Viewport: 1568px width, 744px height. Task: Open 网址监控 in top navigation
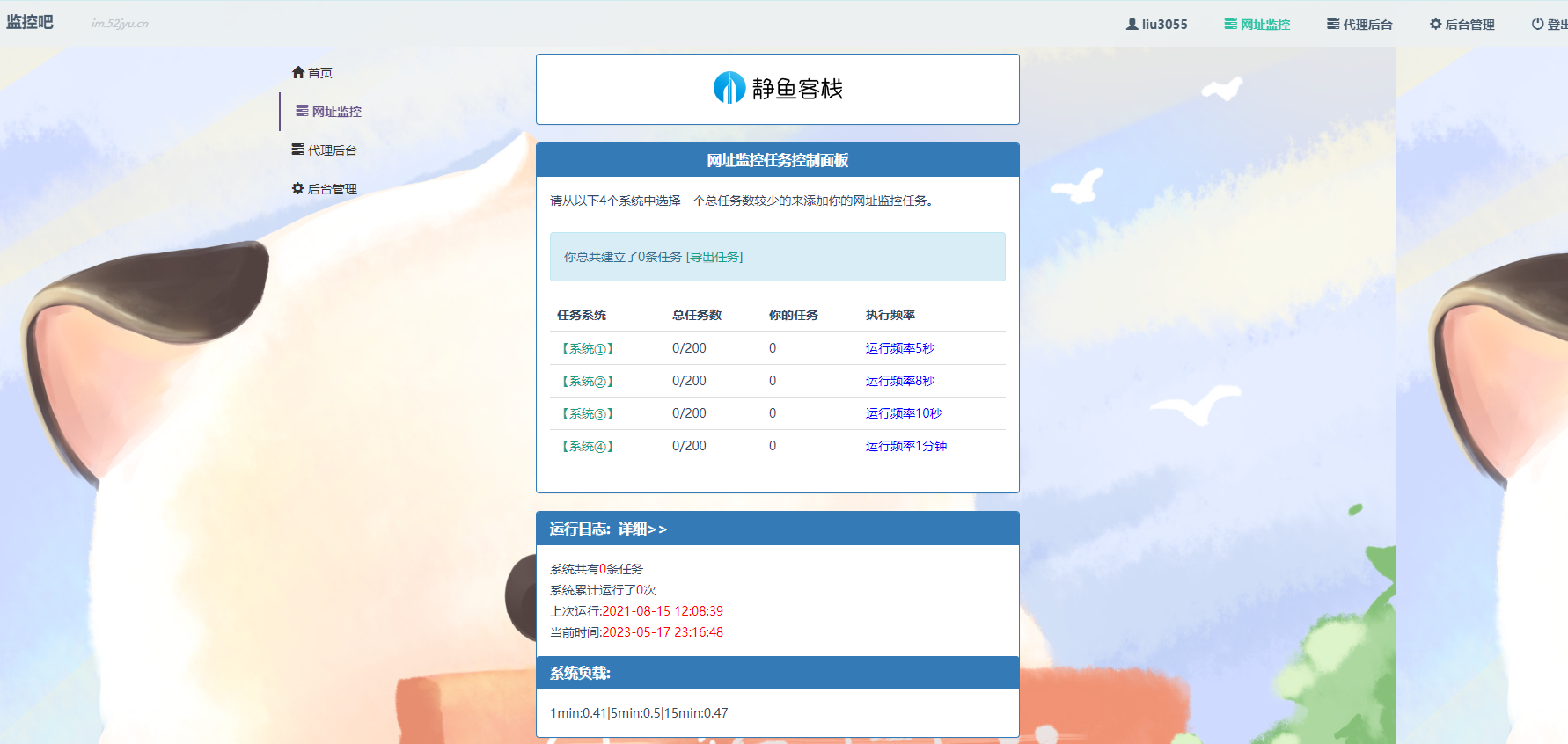(x=1257, y=24)
